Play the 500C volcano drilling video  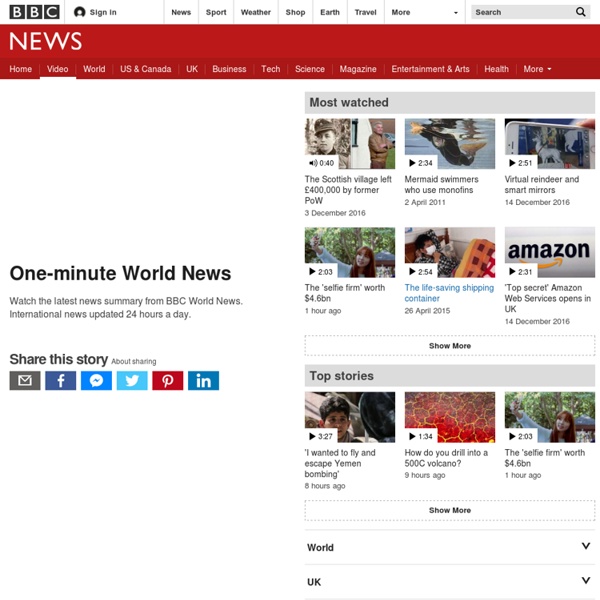click(449, 417)
